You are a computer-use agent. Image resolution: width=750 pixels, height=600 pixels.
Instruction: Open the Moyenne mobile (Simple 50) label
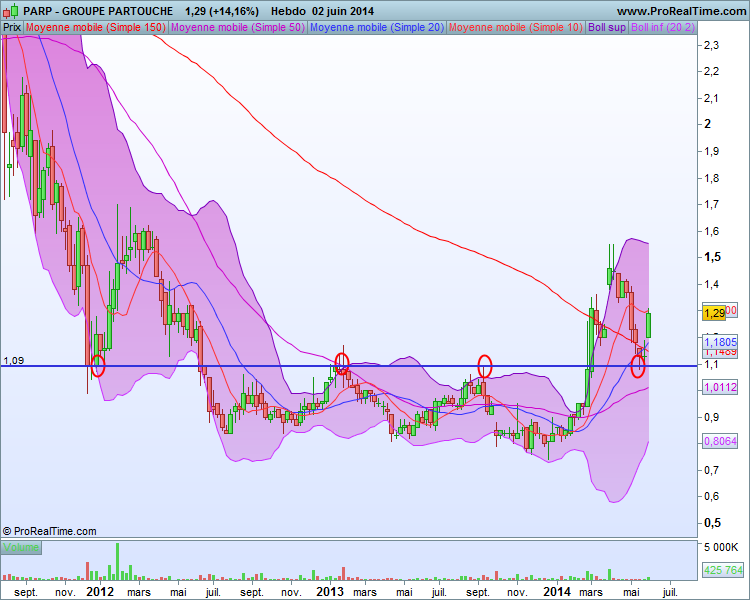(x=238, y=28)
